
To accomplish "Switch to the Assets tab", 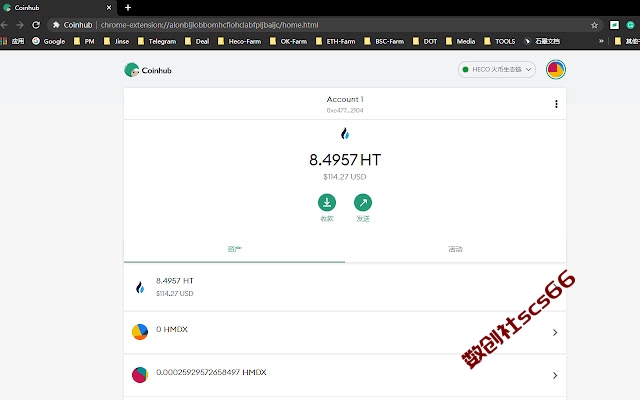I will (234, 249).
